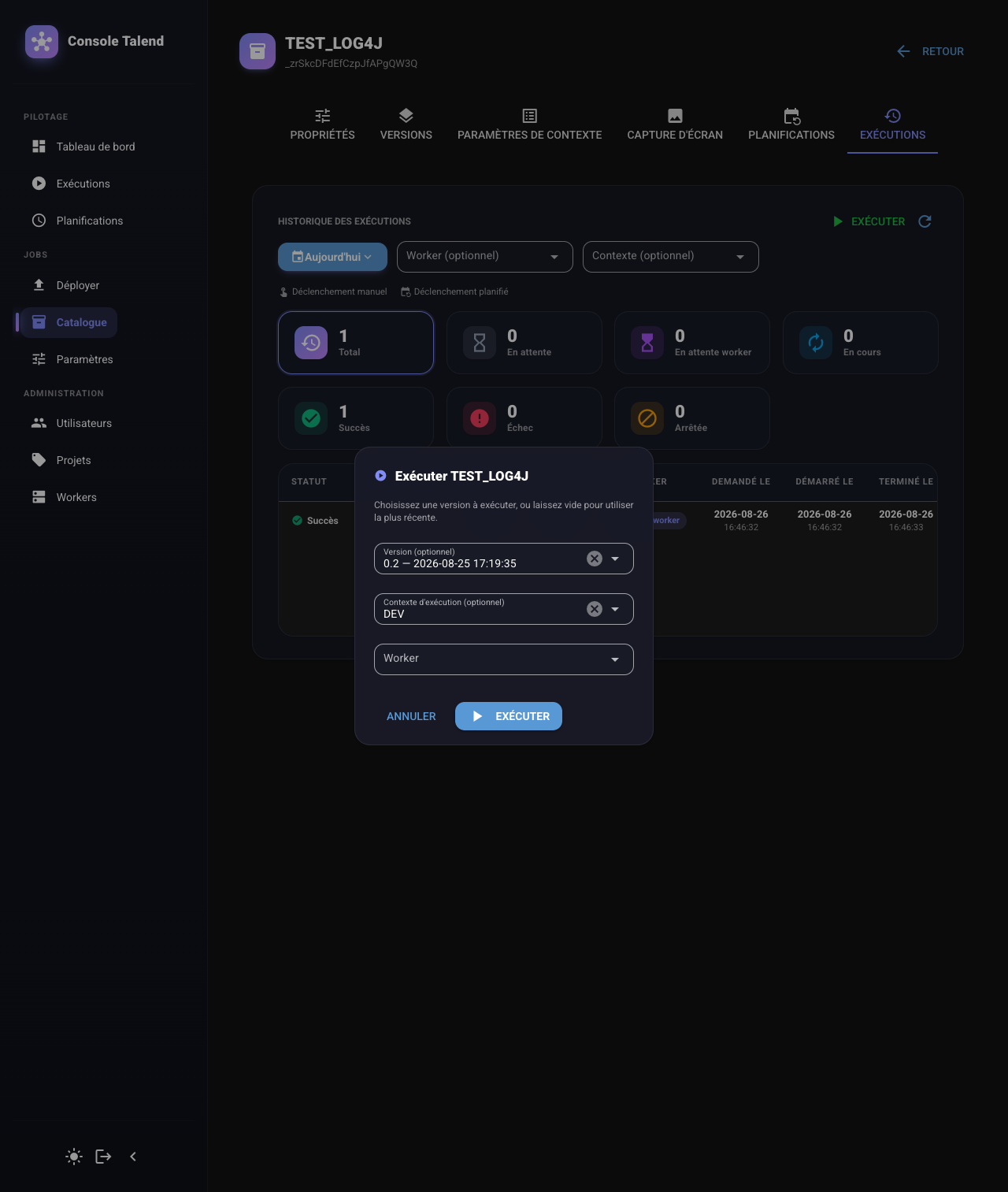The height and width of the screenshot is (1192, 1008).
Task: Click ANNULER to cancel the dialog
Action: [411, 716]
